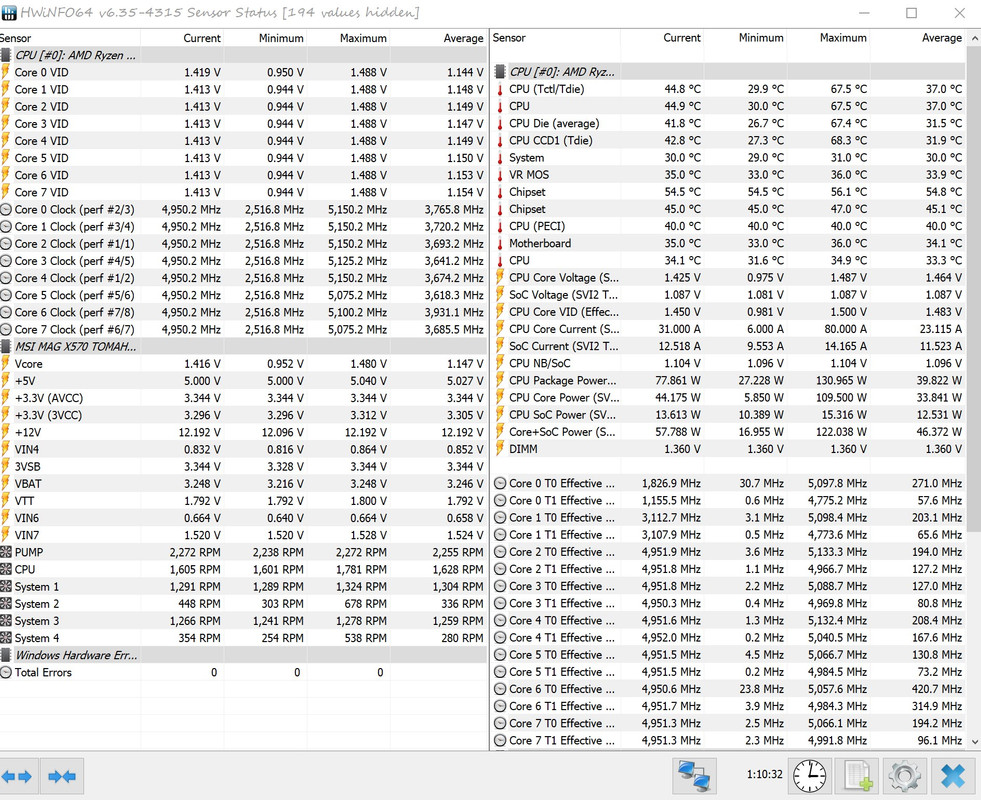Collapse the CPU [#0]: AMD Ryzen group, left panel
The image size is (981, 800).
(x=243, y=55)
